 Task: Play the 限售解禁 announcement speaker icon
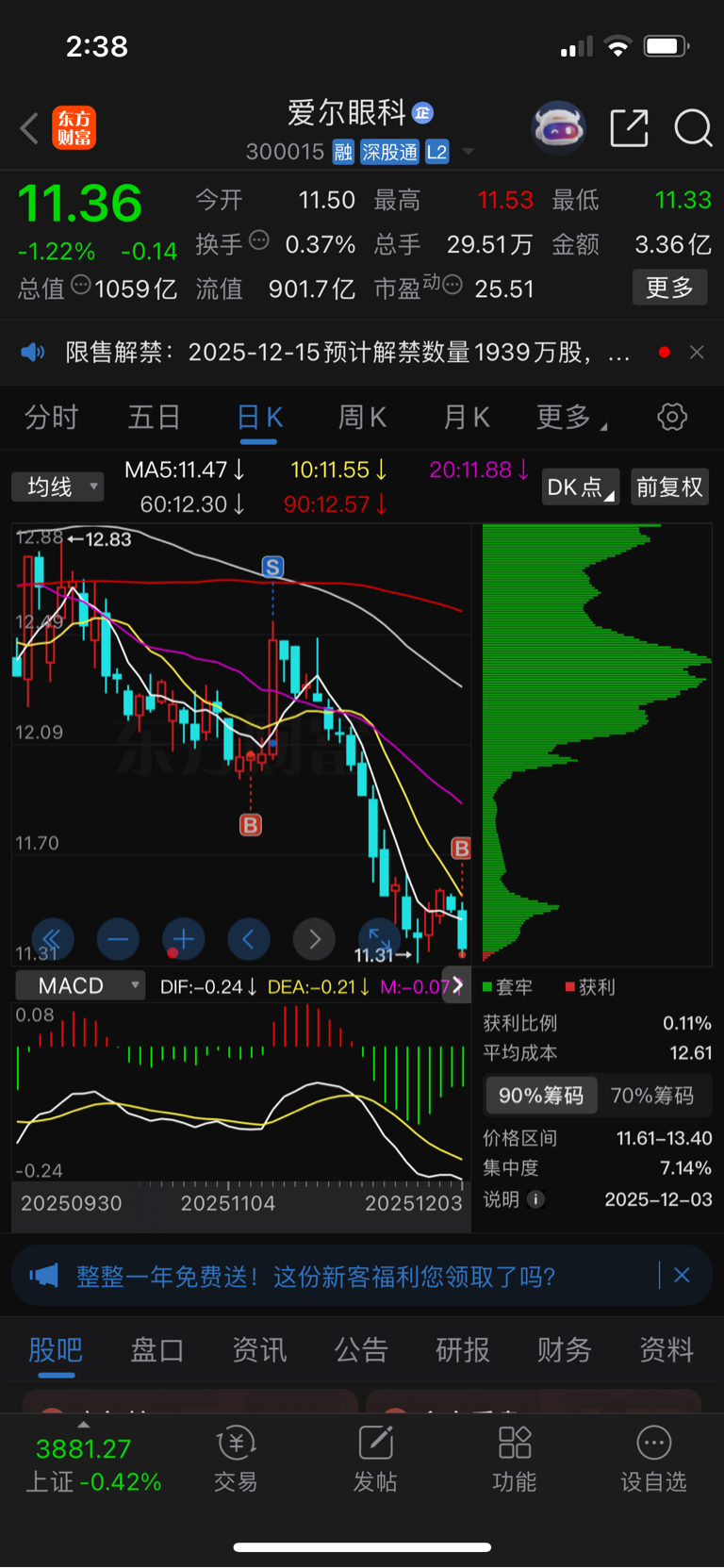tap(32, 353)
